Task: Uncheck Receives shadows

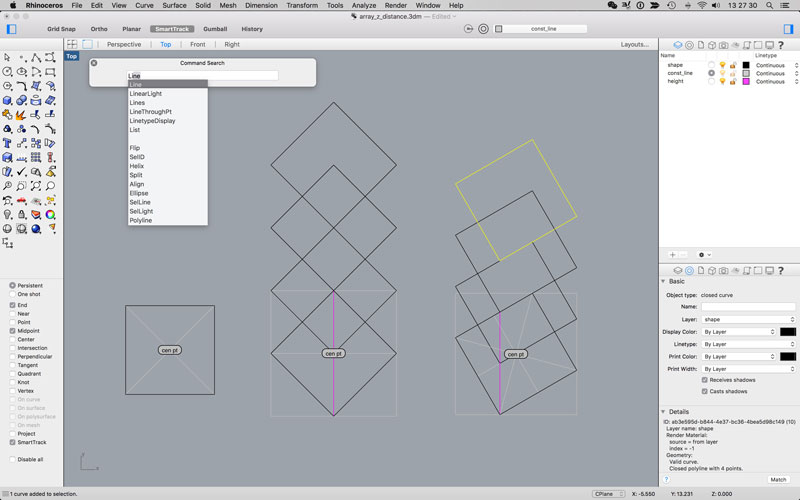Action: (x=705, y=380)
